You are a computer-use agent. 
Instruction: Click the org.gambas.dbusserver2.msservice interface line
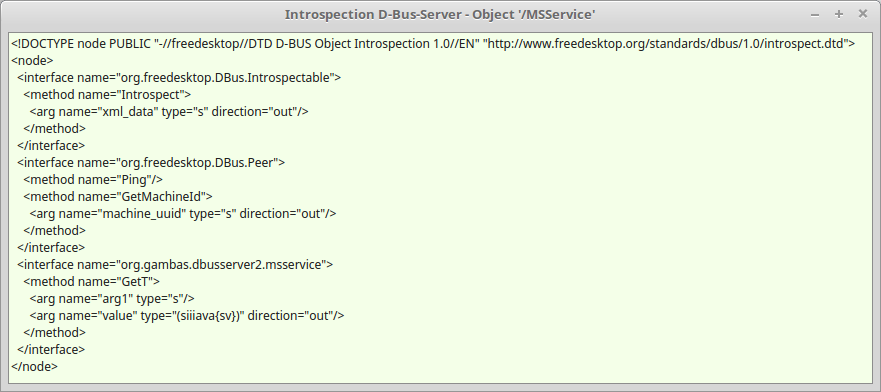175,265
